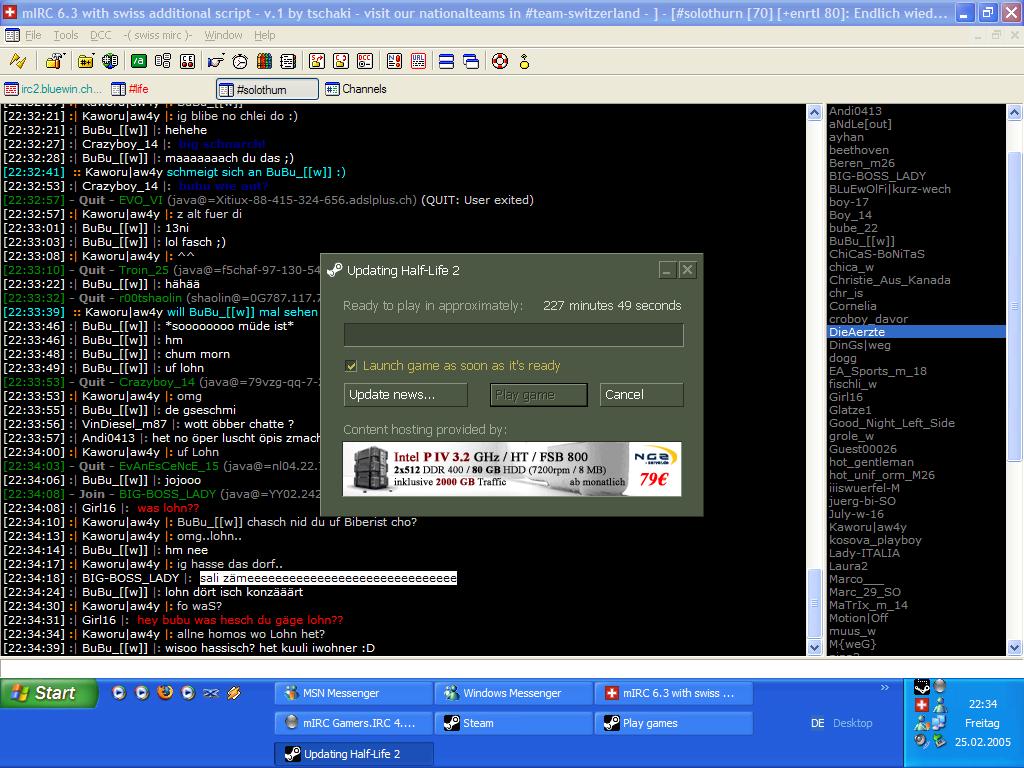Click the pointing hand finger icon
Screen dimensions: 1024x768
point(216,61)
